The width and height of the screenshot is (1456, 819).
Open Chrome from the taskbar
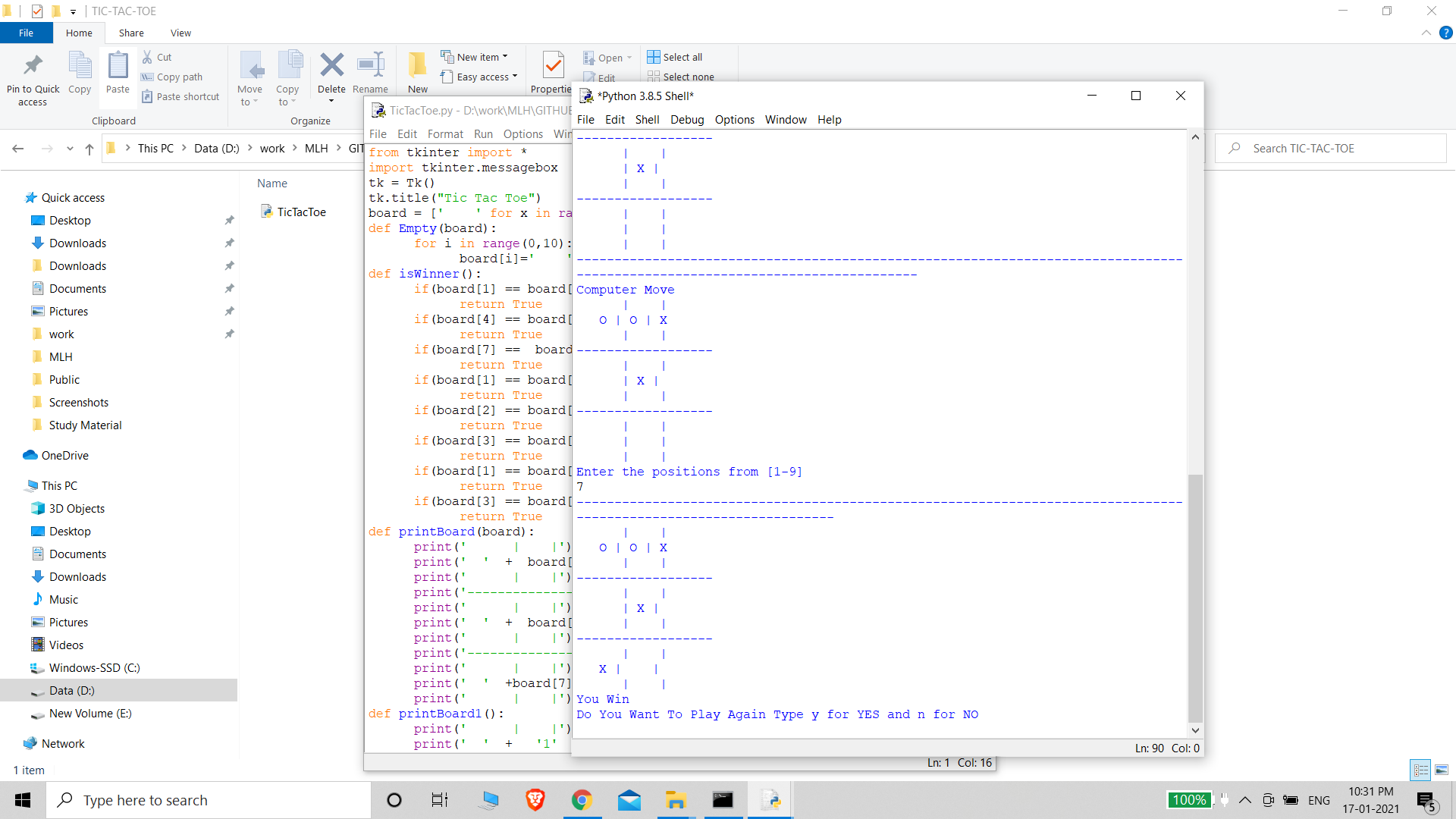[x=582, y=800]
